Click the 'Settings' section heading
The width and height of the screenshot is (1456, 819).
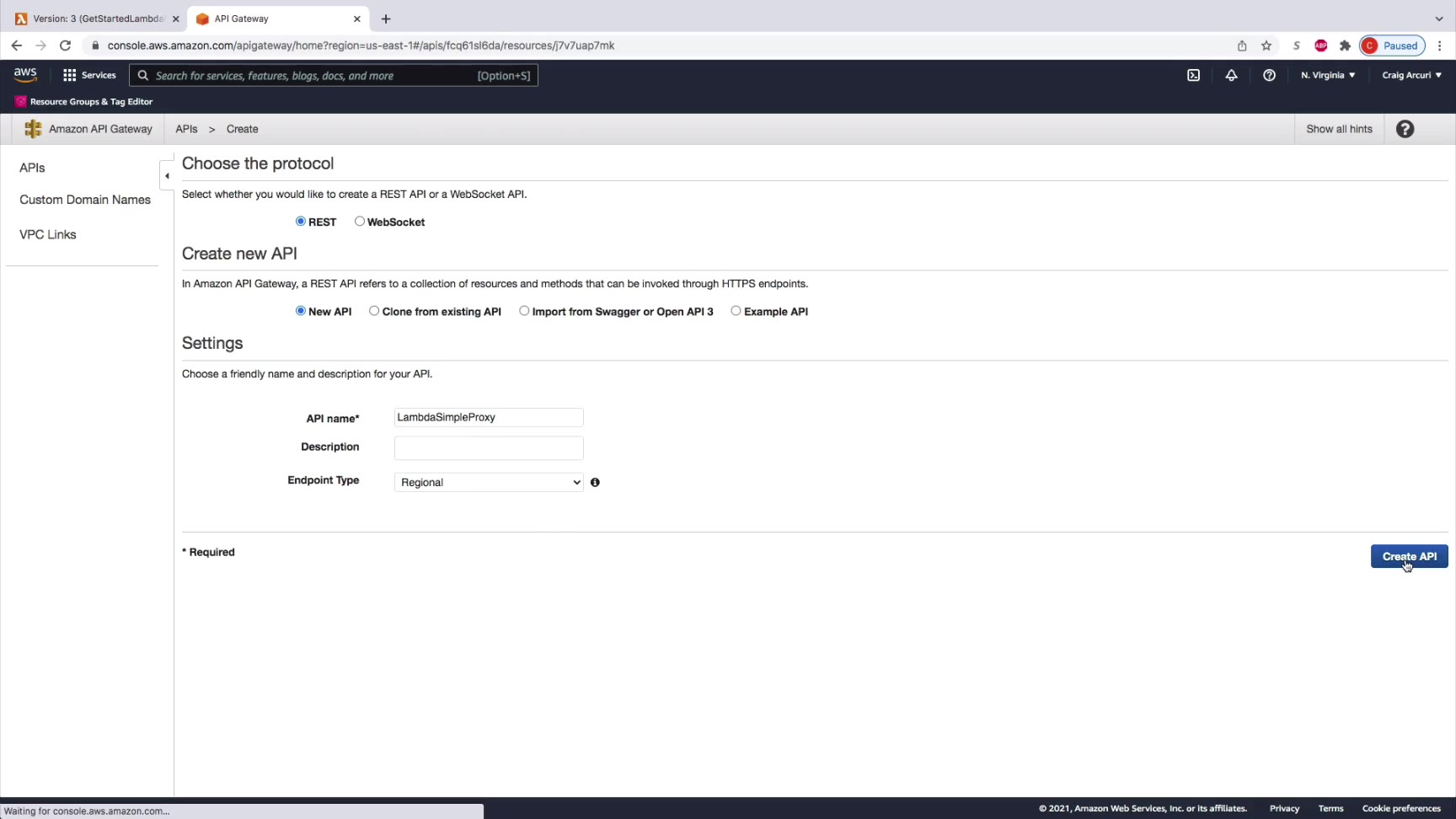tap(212, 343)
